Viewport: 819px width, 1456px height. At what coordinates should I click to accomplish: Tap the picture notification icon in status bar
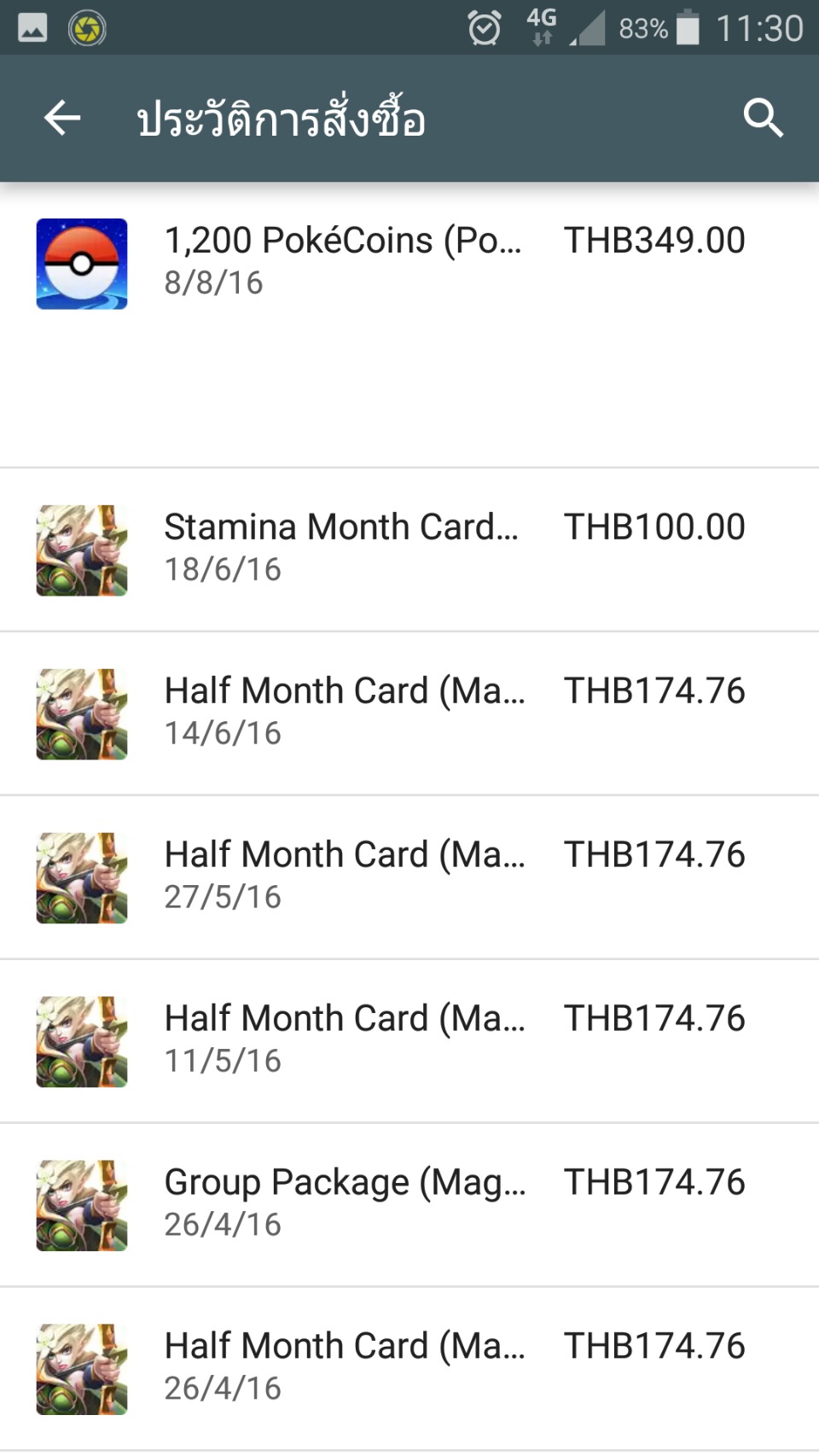(x=32, y=29)
